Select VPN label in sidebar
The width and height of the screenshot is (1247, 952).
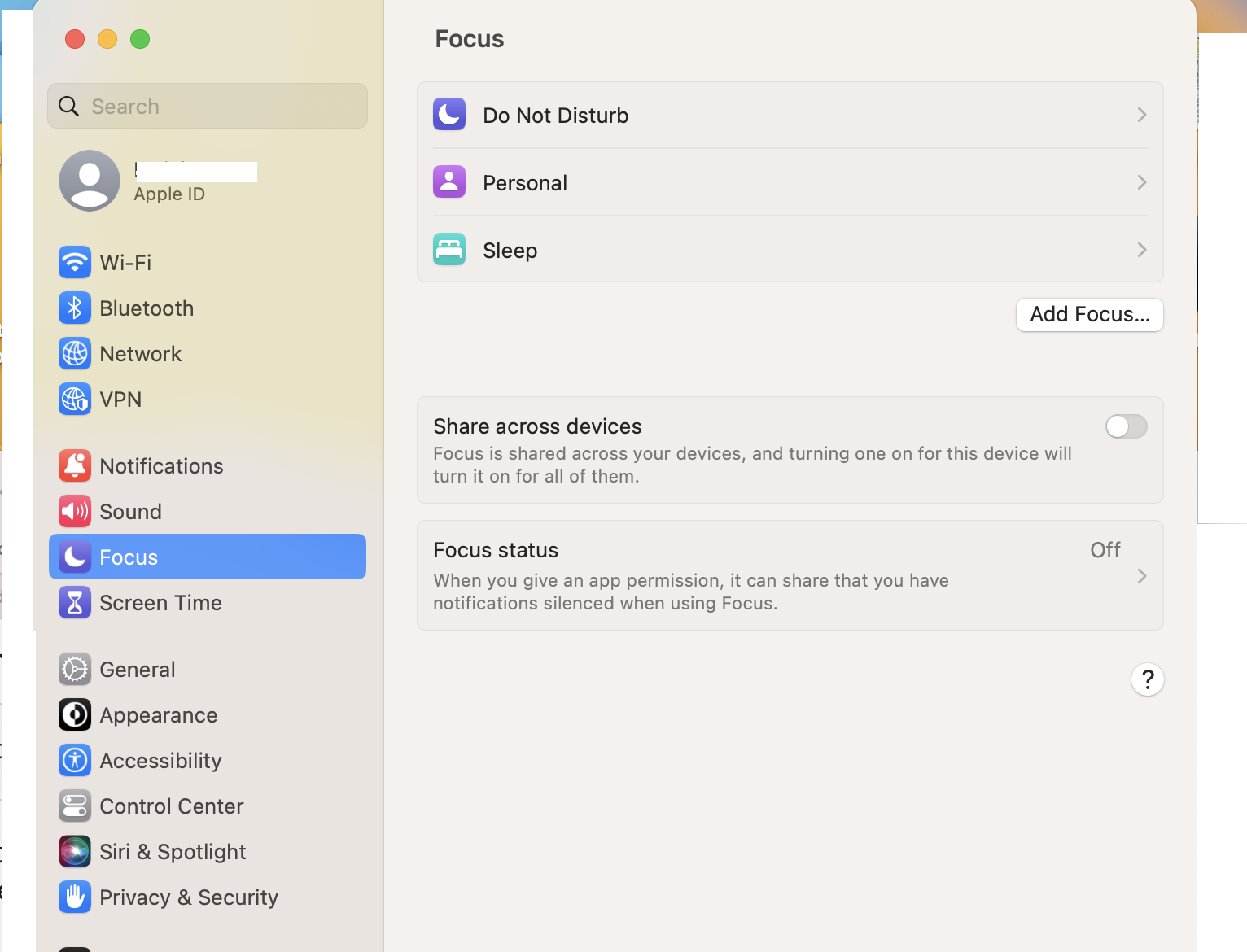(x=120, y=400)
